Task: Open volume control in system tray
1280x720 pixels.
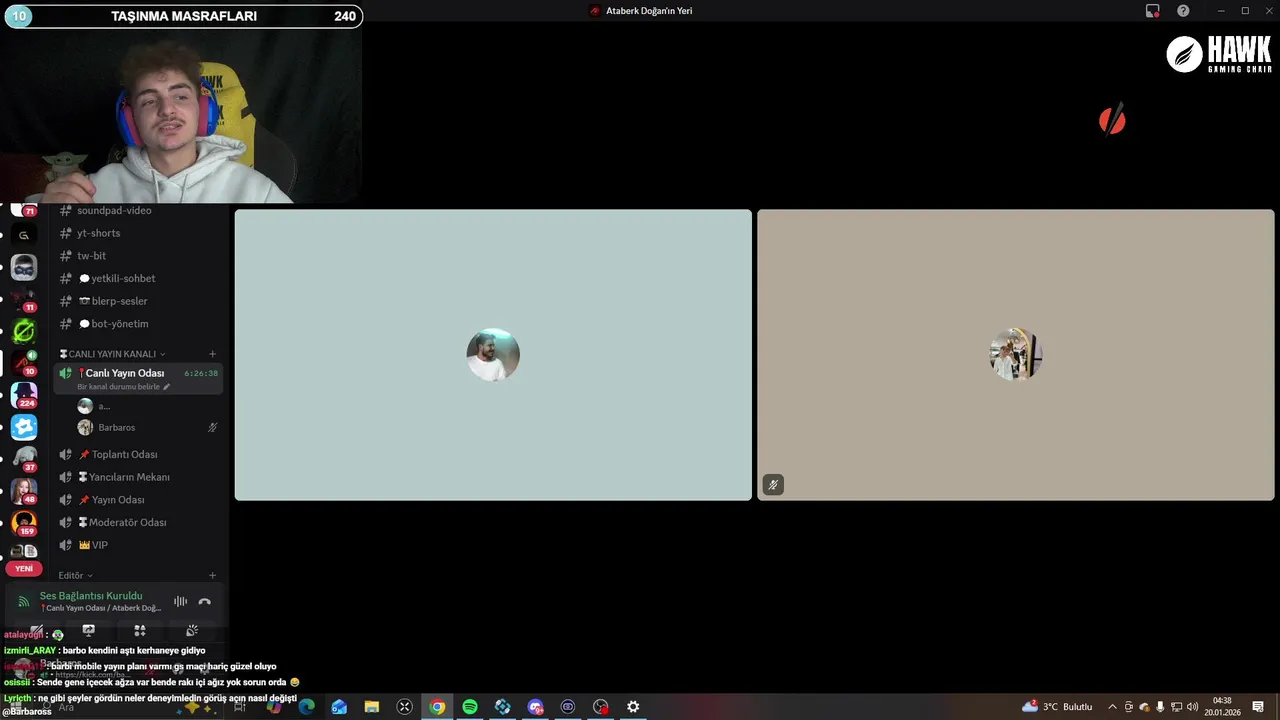Action: pos(1192,707)
